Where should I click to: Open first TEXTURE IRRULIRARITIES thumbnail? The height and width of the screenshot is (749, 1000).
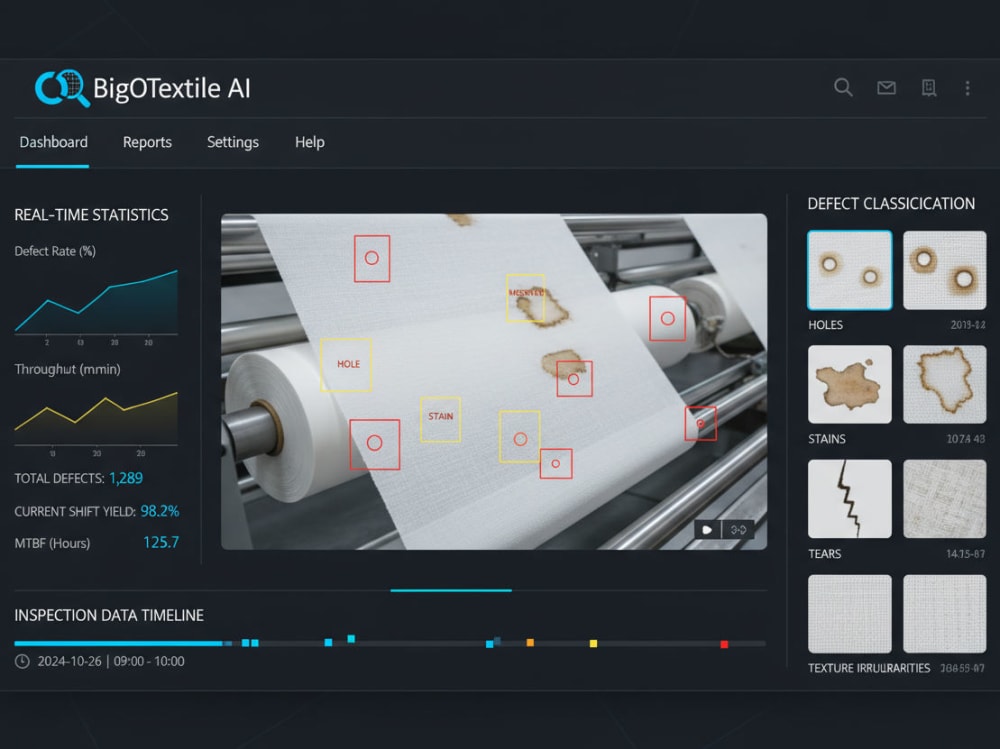click(x=849, y=614)
